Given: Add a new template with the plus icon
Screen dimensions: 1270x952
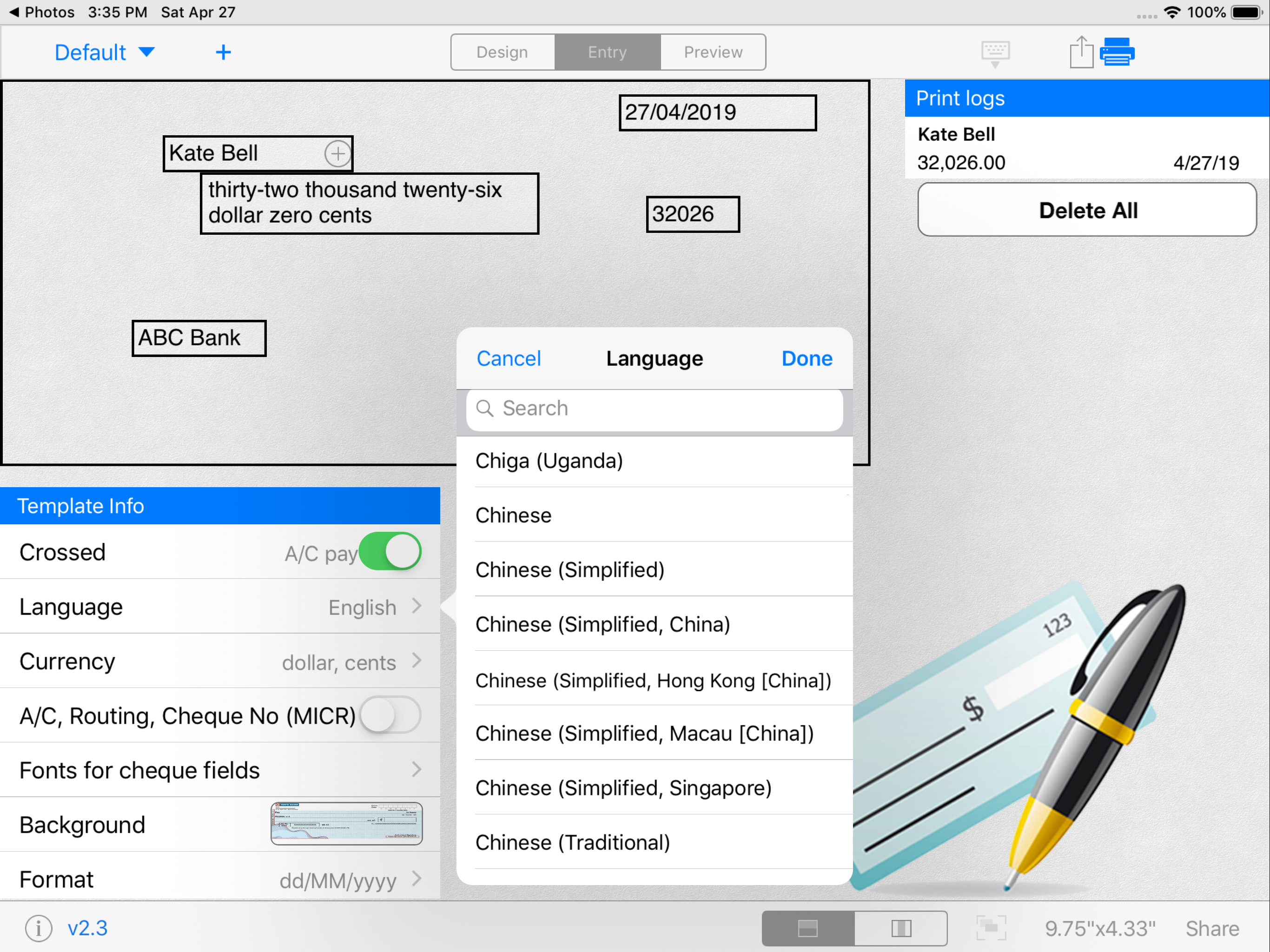Looking at the screenshot, I should pyautogui.click(x=223, y=53).
